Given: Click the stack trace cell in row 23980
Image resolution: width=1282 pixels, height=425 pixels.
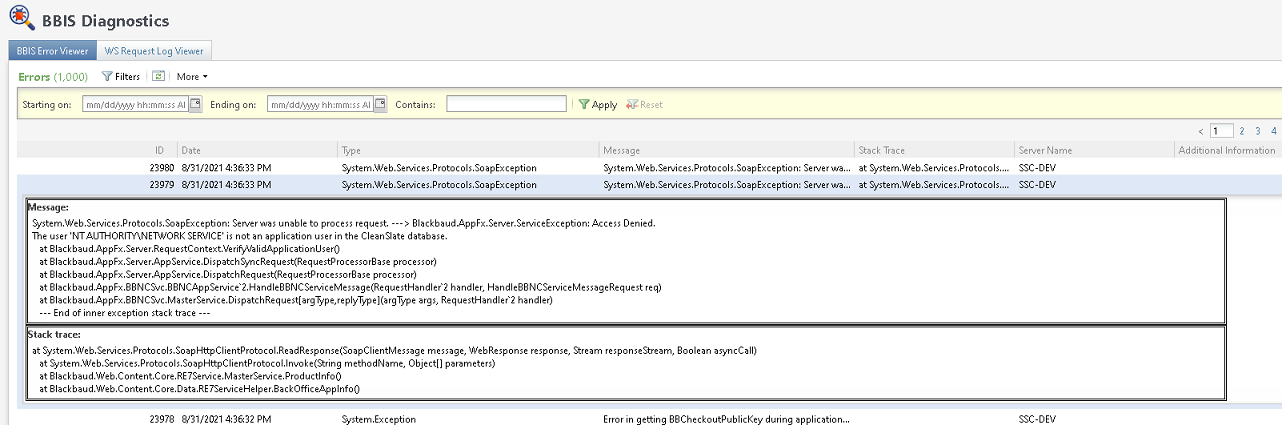Looking at the screenshot, I should (x=935, y=167).
